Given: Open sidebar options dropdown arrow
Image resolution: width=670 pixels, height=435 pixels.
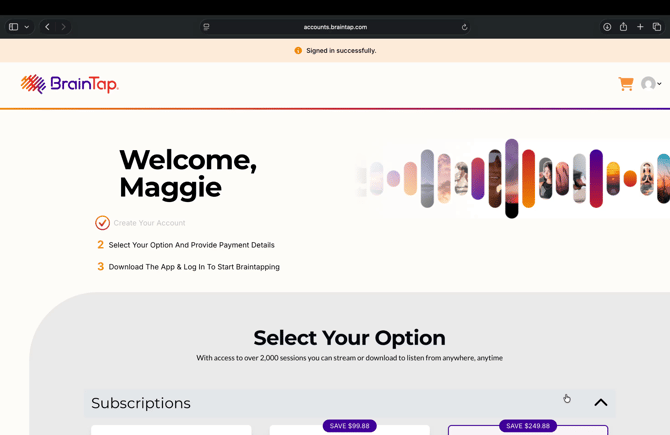Looking at the screenshot, I should (x=26, y=27).
